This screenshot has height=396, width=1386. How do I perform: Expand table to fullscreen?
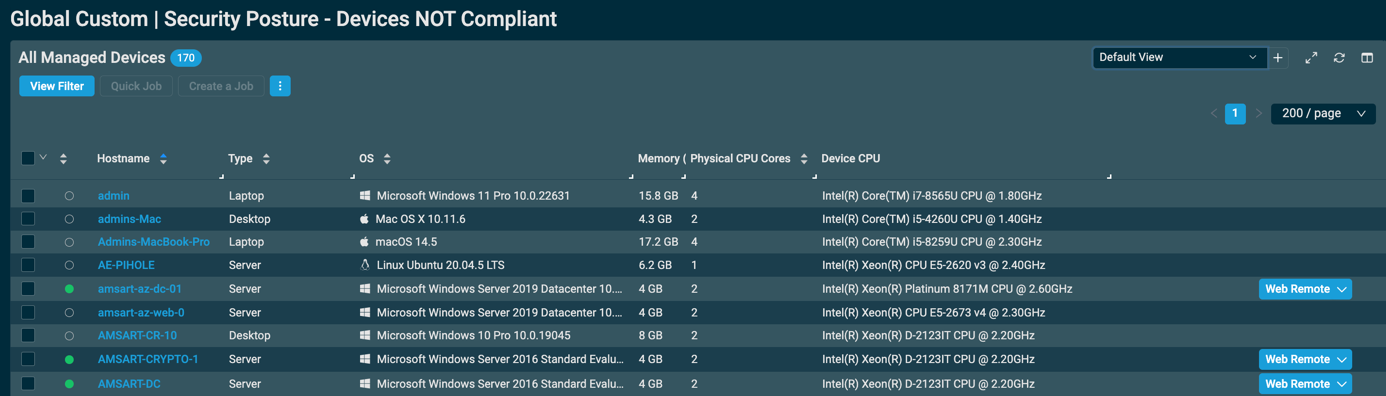click(x=1311, y=58)
